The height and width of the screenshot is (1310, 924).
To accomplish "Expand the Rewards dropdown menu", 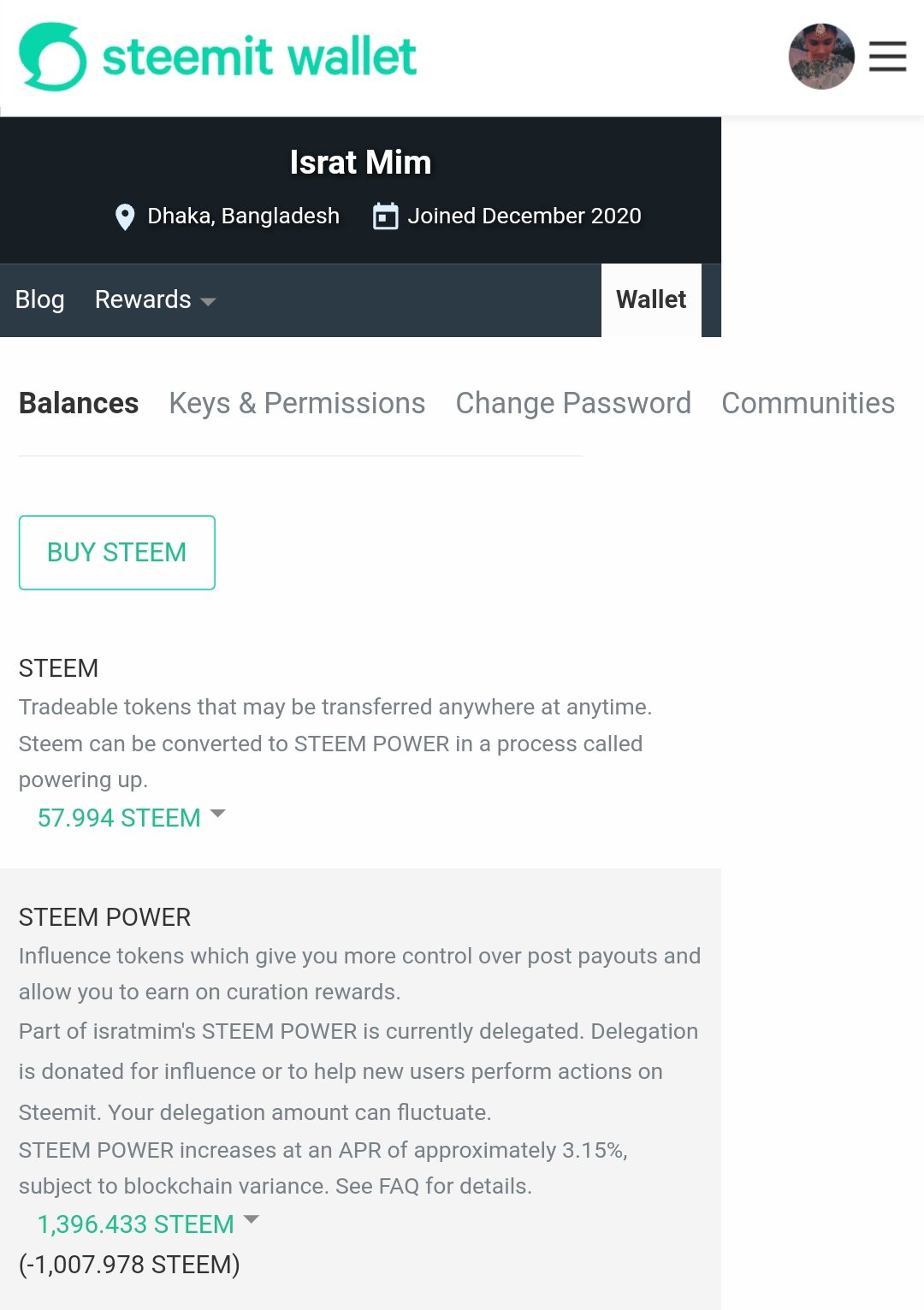I will [143, 299].
